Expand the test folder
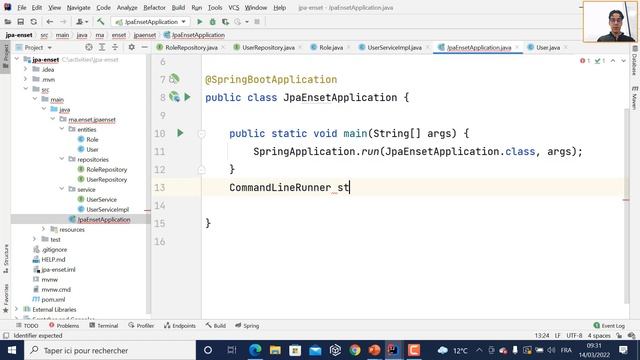640x360 pixels. [x=35, y=239]
